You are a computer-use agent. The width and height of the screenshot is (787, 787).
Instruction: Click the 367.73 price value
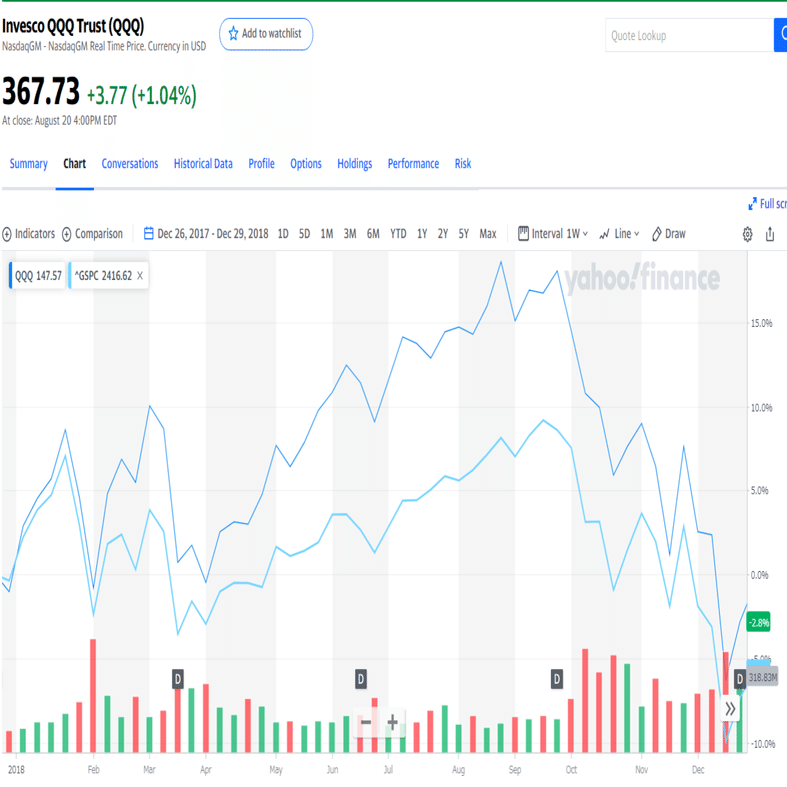(x=41, y=91)
